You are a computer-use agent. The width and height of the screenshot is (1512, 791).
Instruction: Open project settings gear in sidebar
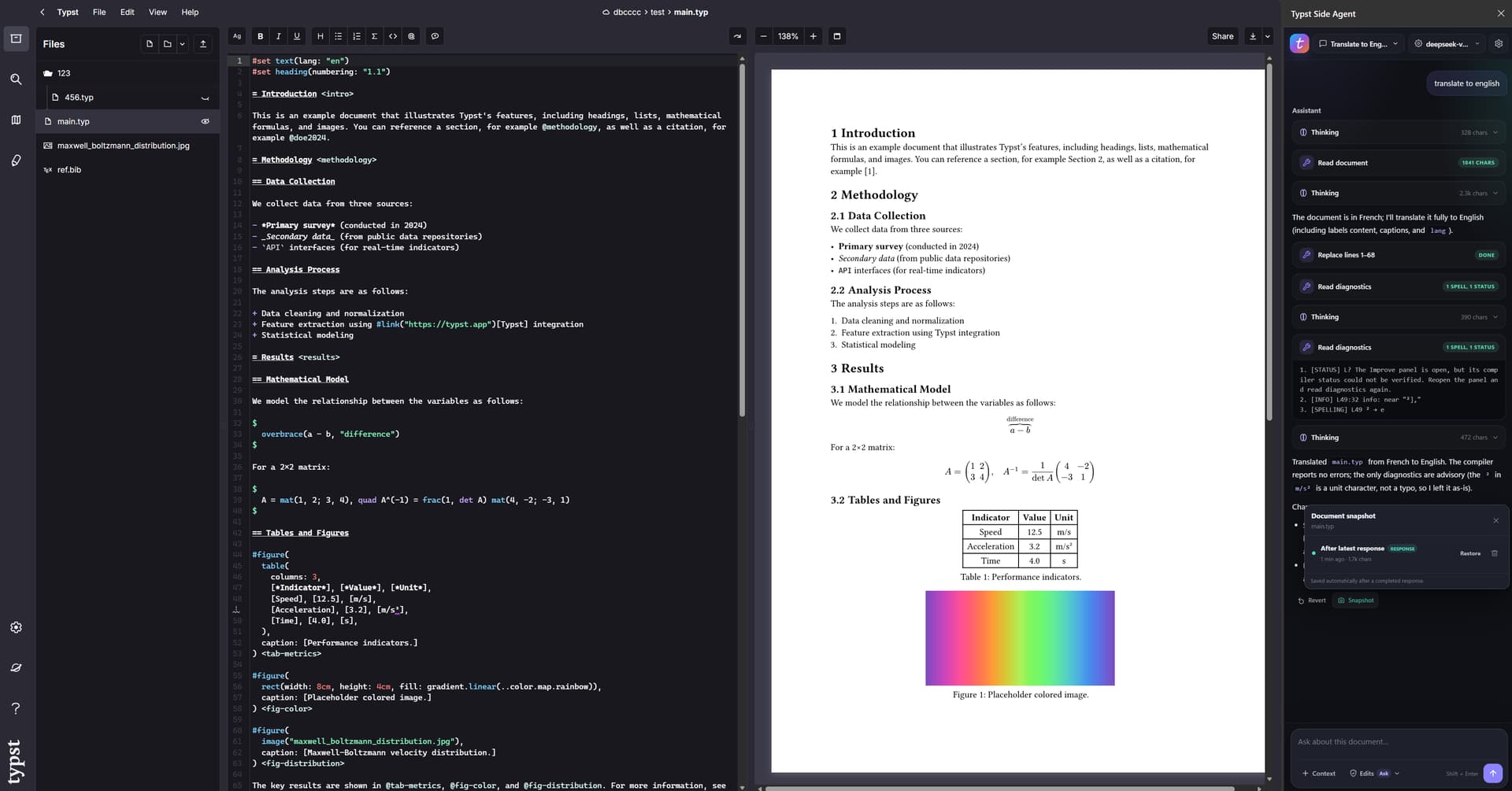click(16, 627)
